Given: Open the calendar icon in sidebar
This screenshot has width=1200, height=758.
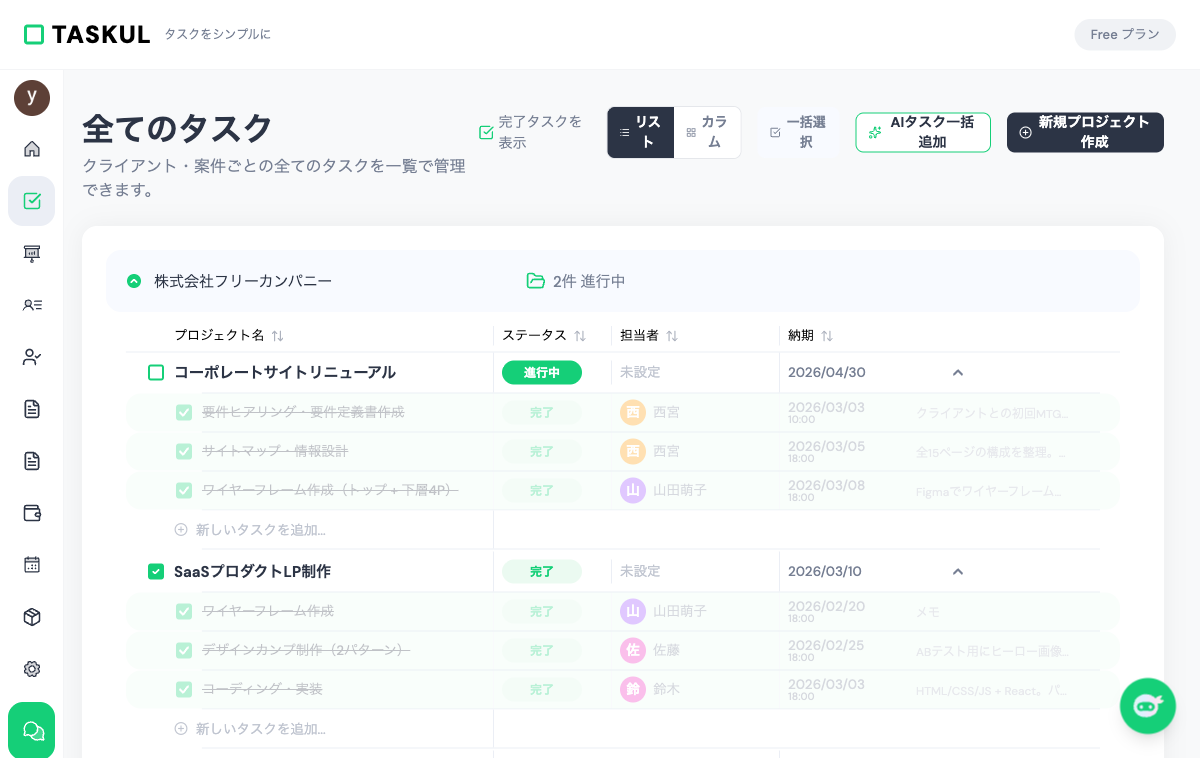Looking at the screenshot, I should [32, 565].
